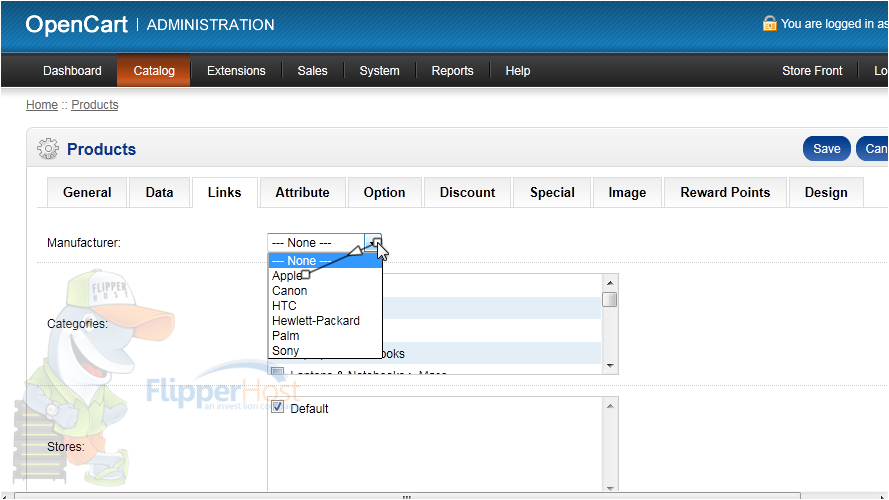Switch to the Option tab
This screenshot has width=889, height=500.
click(x=384, y=193)
